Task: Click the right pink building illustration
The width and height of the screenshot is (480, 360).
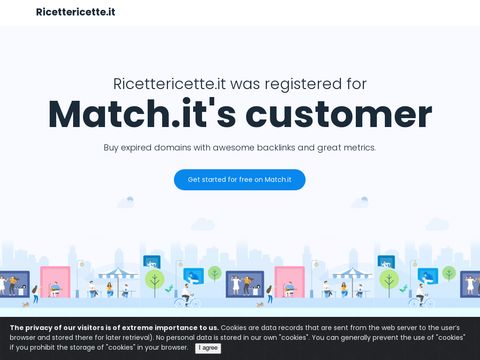Action: [x=289, y=282]
